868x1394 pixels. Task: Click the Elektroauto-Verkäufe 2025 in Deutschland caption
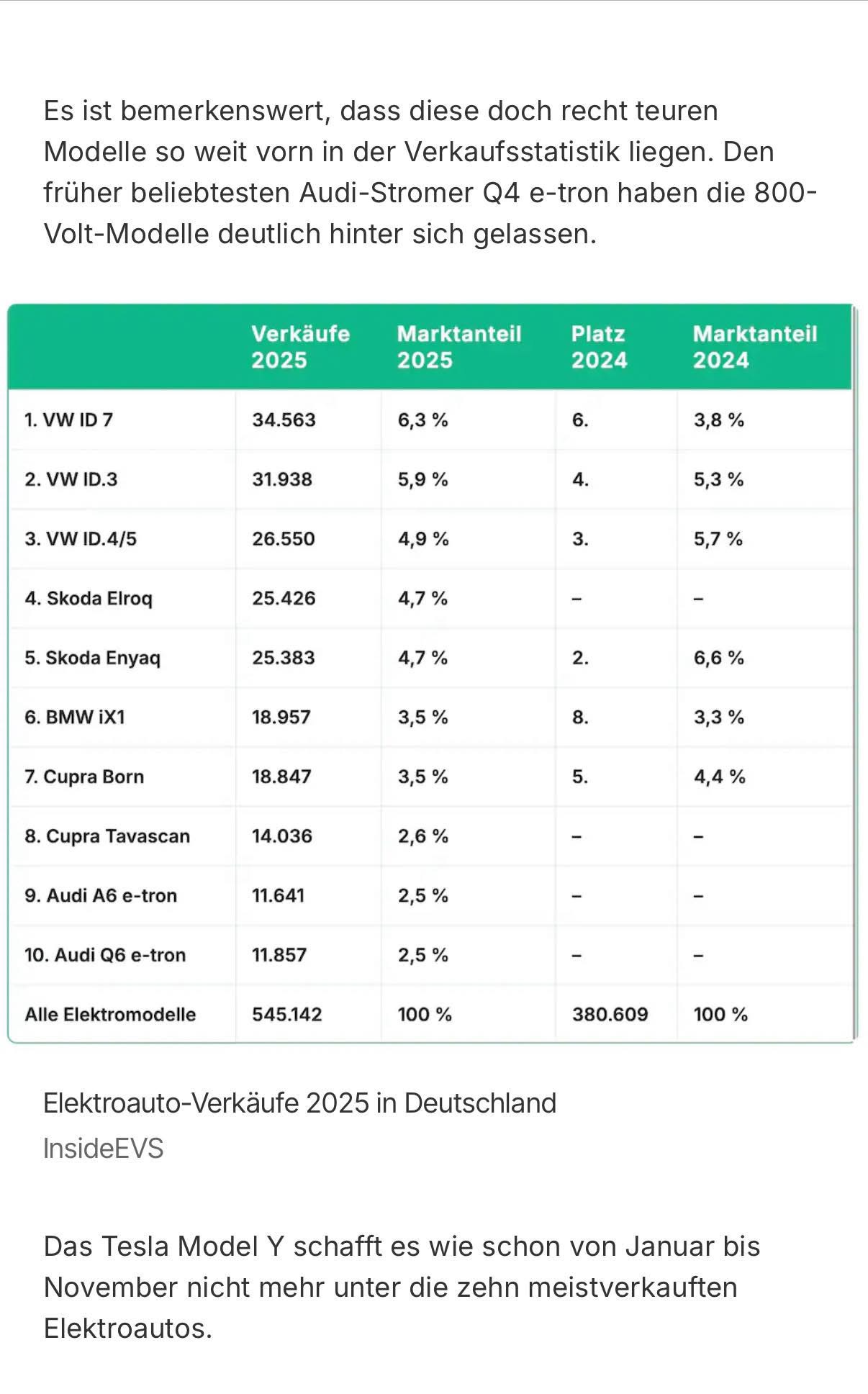pos(299,1103)
